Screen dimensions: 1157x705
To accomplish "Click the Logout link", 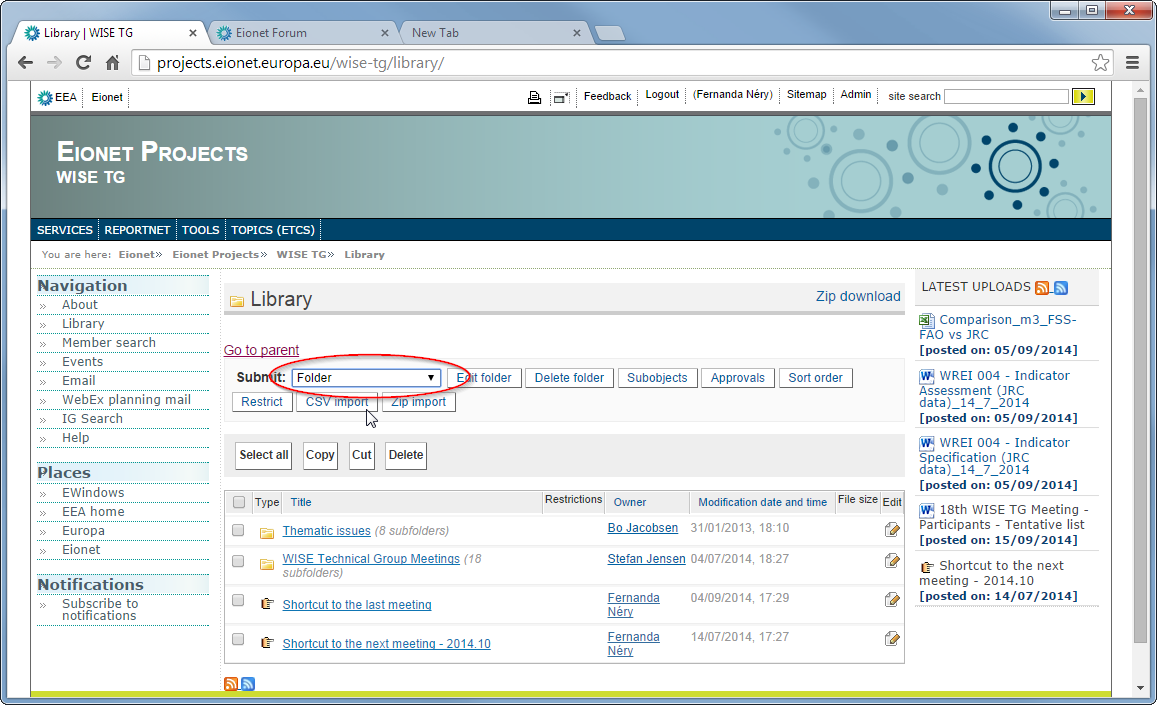I will 662,94.
